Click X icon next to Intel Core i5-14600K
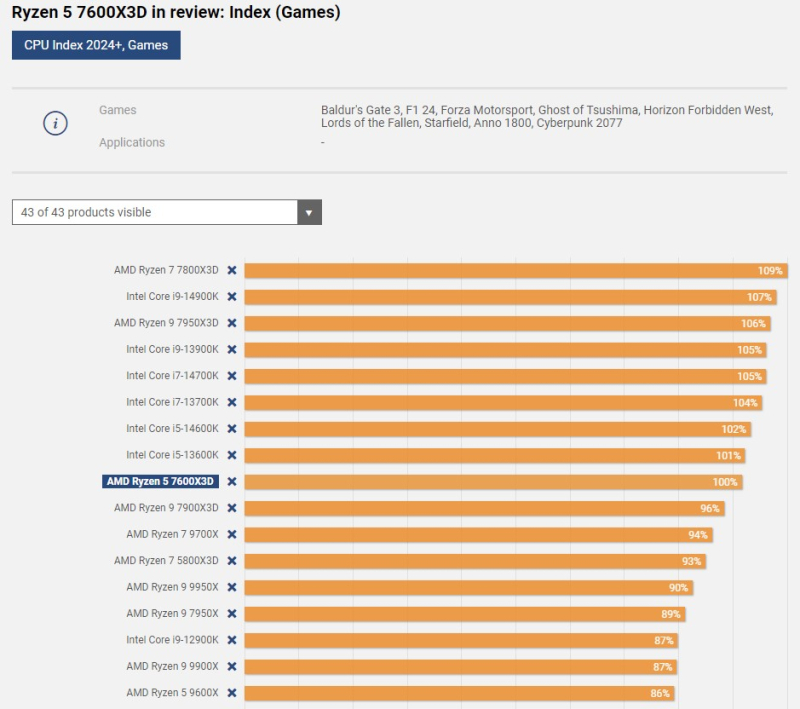The width and height of the screenshot is (800, 709). coord(232,429)
